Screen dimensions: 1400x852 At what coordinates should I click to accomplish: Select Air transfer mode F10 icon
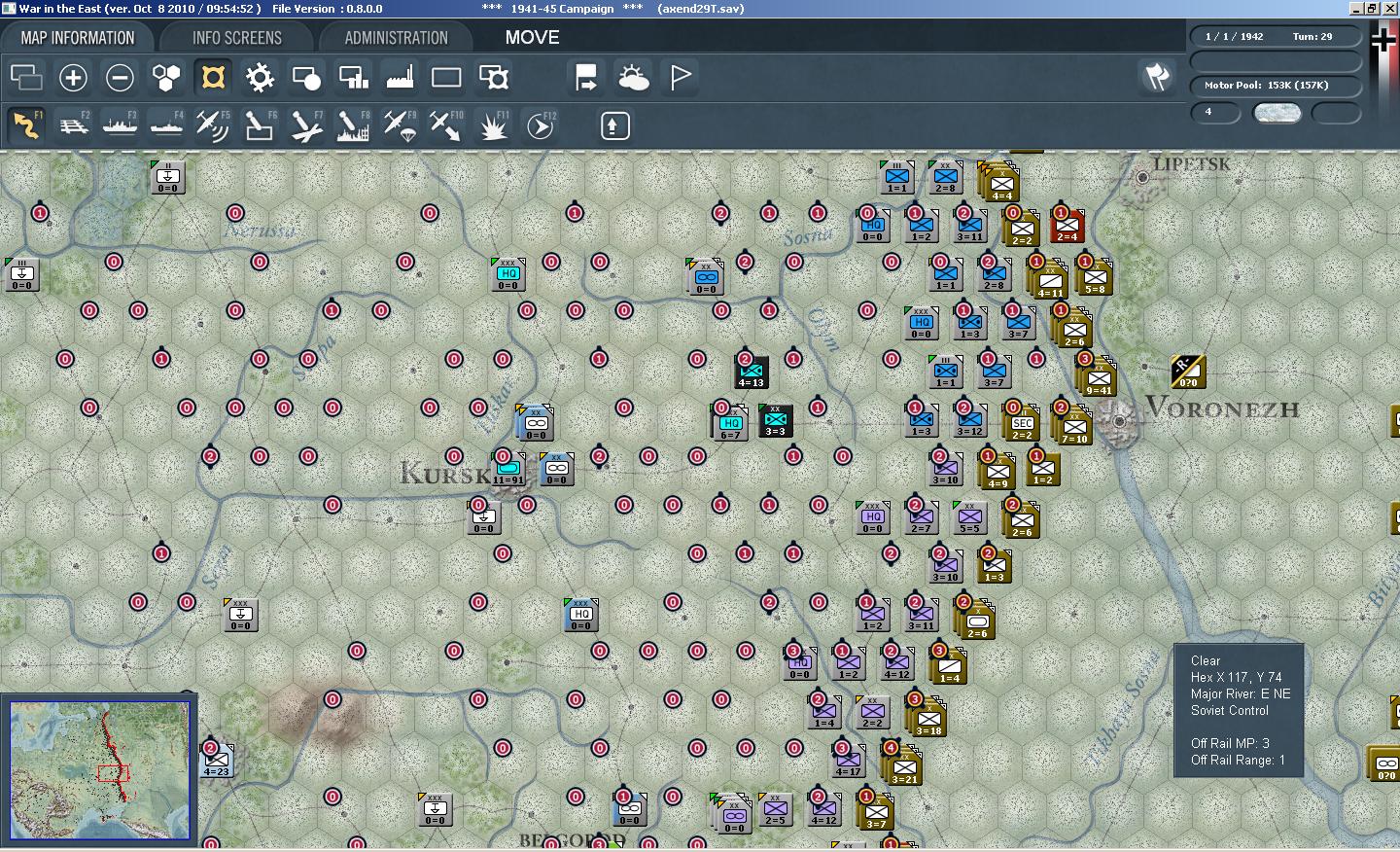click(446, 125)
